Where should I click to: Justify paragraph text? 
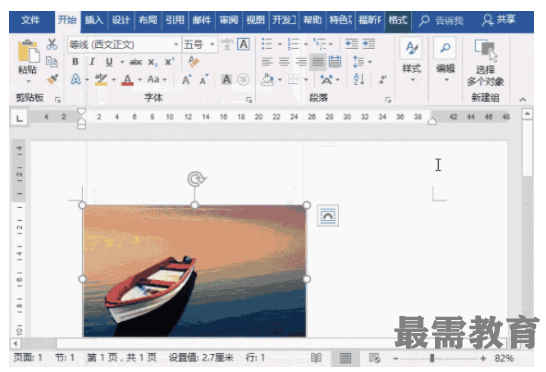tap(318, 62)
